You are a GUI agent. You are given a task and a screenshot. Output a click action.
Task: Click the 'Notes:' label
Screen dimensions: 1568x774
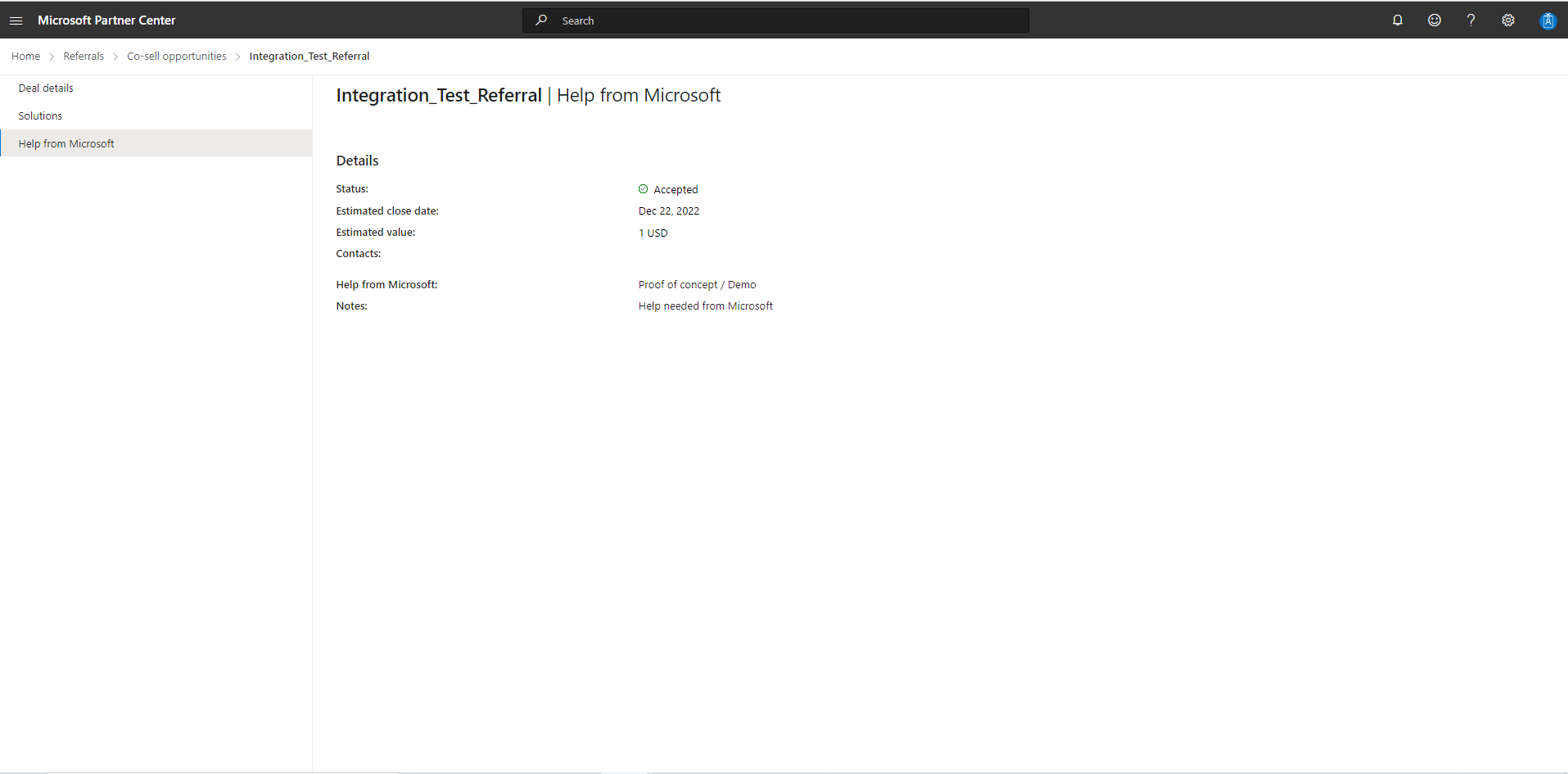tap(352, 306)
